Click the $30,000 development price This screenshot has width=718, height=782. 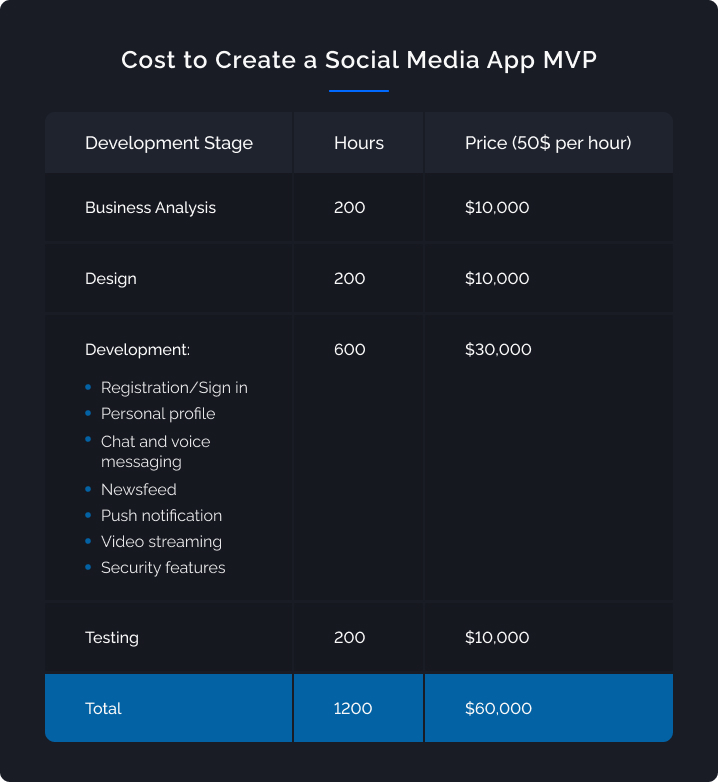coord(498,349)
